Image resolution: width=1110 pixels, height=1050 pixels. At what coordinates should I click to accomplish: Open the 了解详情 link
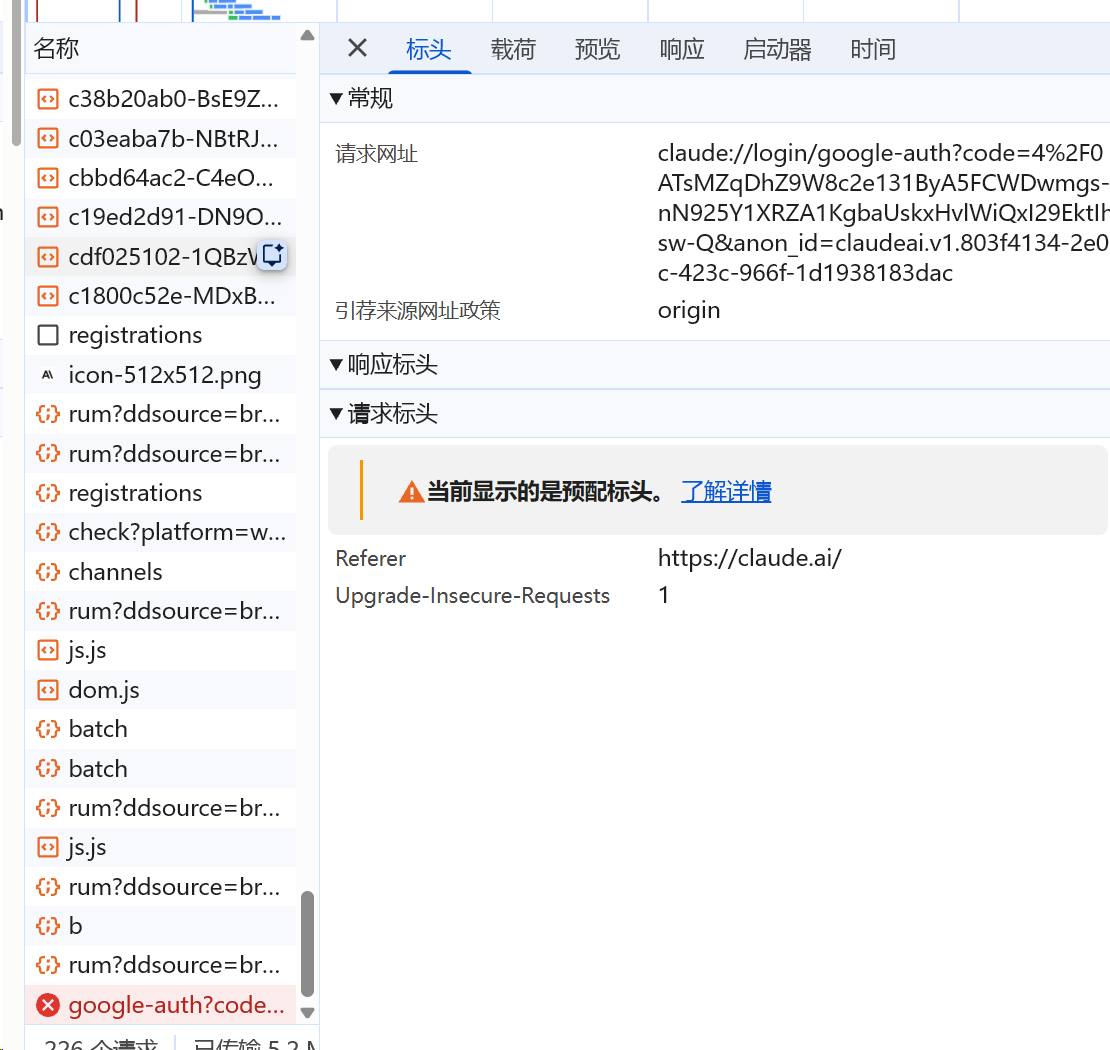coord(726,491)
